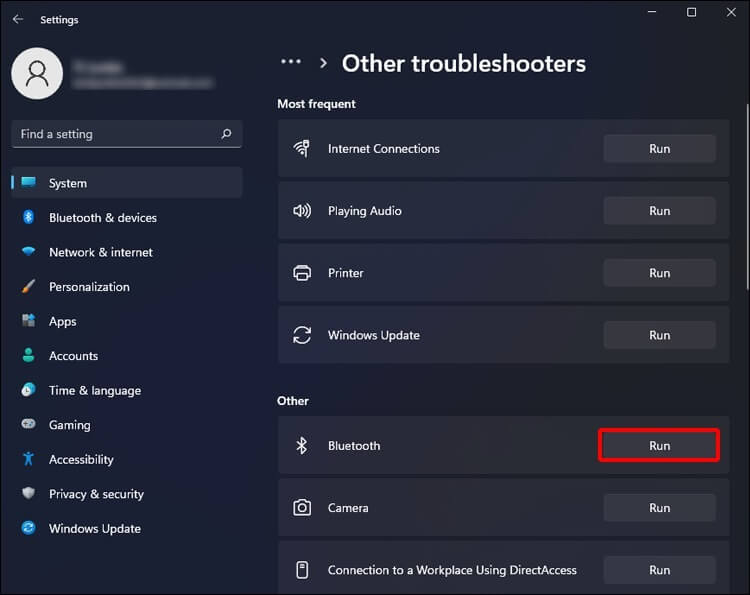The width and height of the screenshot is (750, 595).
Task: Click the Connection to a Workplace label
Action: coord(452,570)
